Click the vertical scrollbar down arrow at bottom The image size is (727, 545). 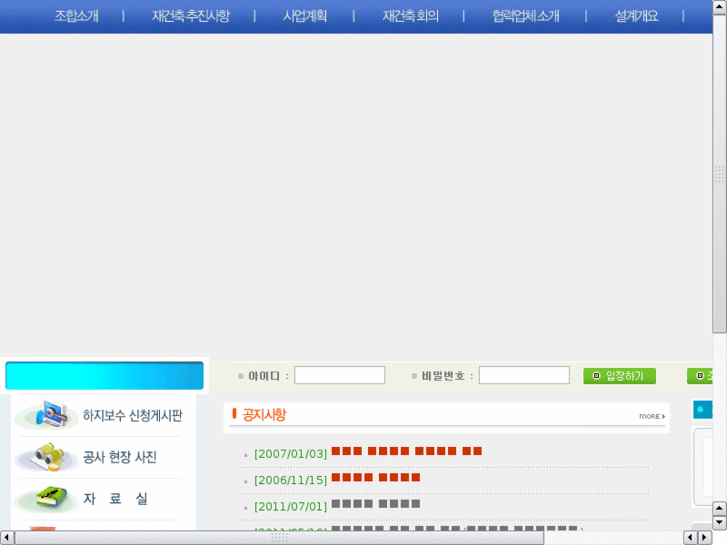720,523
